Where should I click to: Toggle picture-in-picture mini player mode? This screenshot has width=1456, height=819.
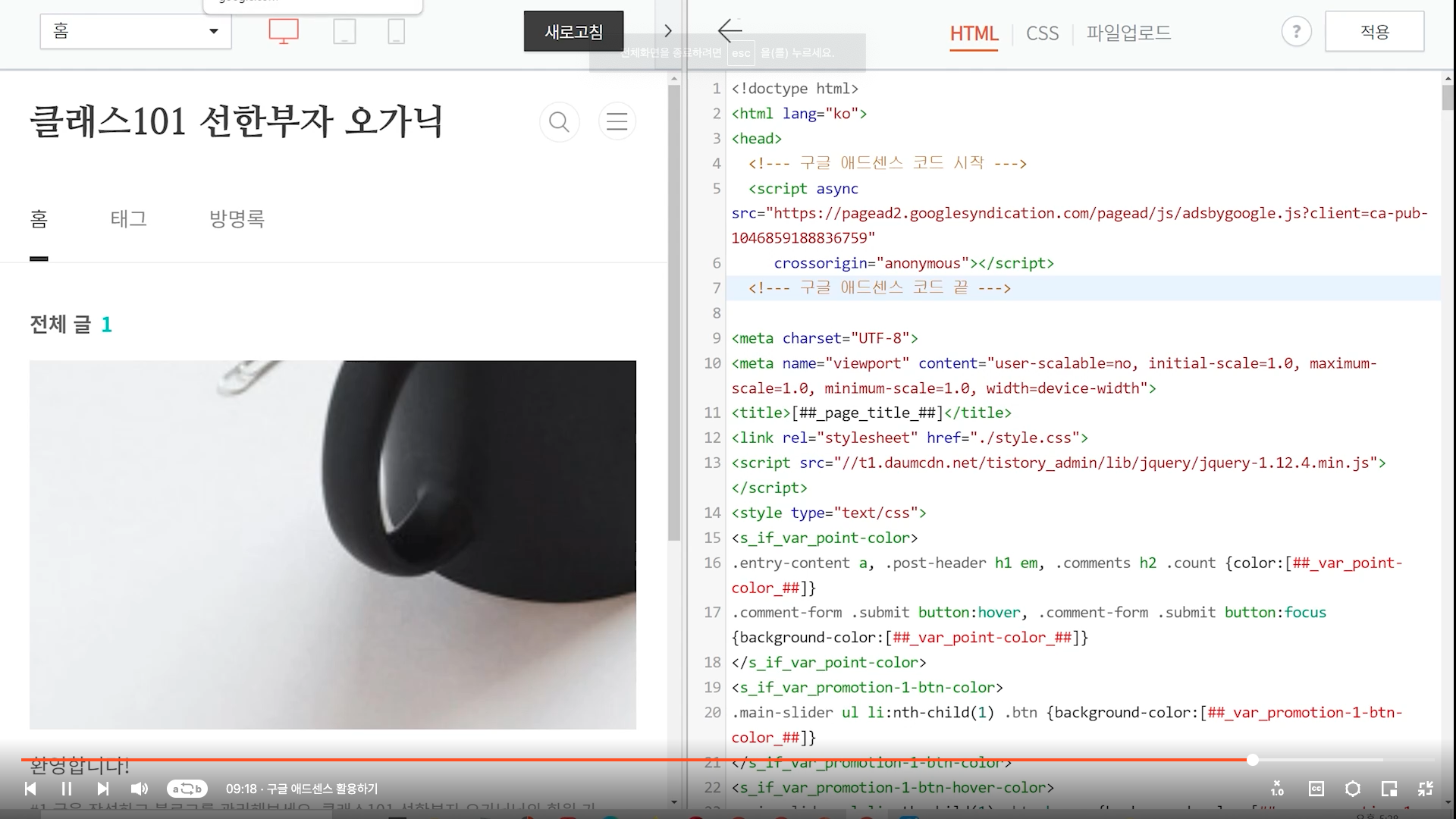click(1389, 789)
